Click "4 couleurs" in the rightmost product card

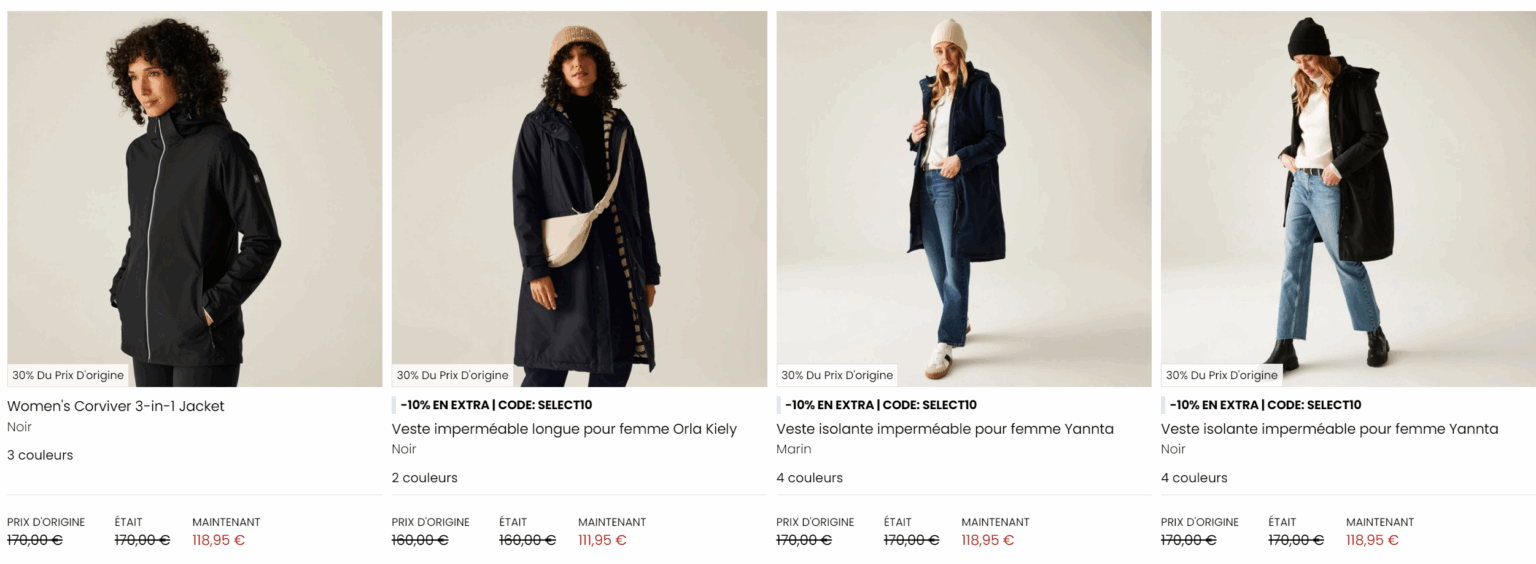click(1194, 478)
